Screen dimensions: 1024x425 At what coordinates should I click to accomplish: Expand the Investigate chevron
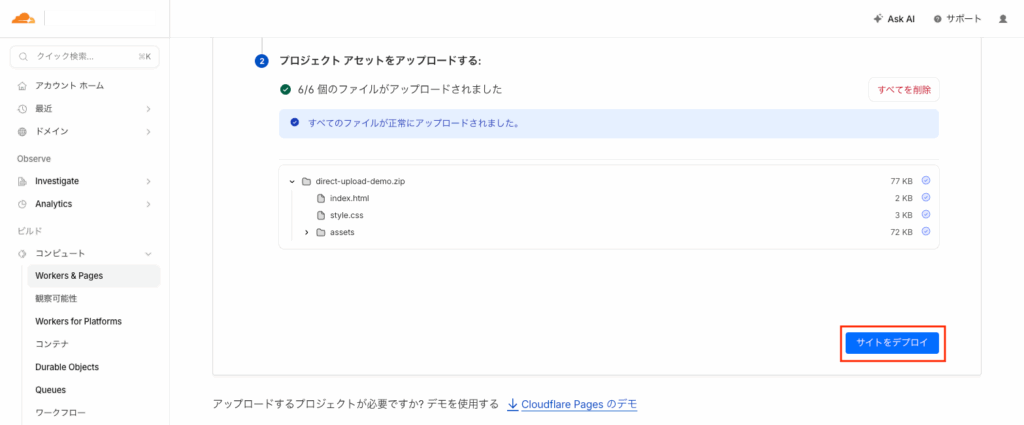click(148, 181)
